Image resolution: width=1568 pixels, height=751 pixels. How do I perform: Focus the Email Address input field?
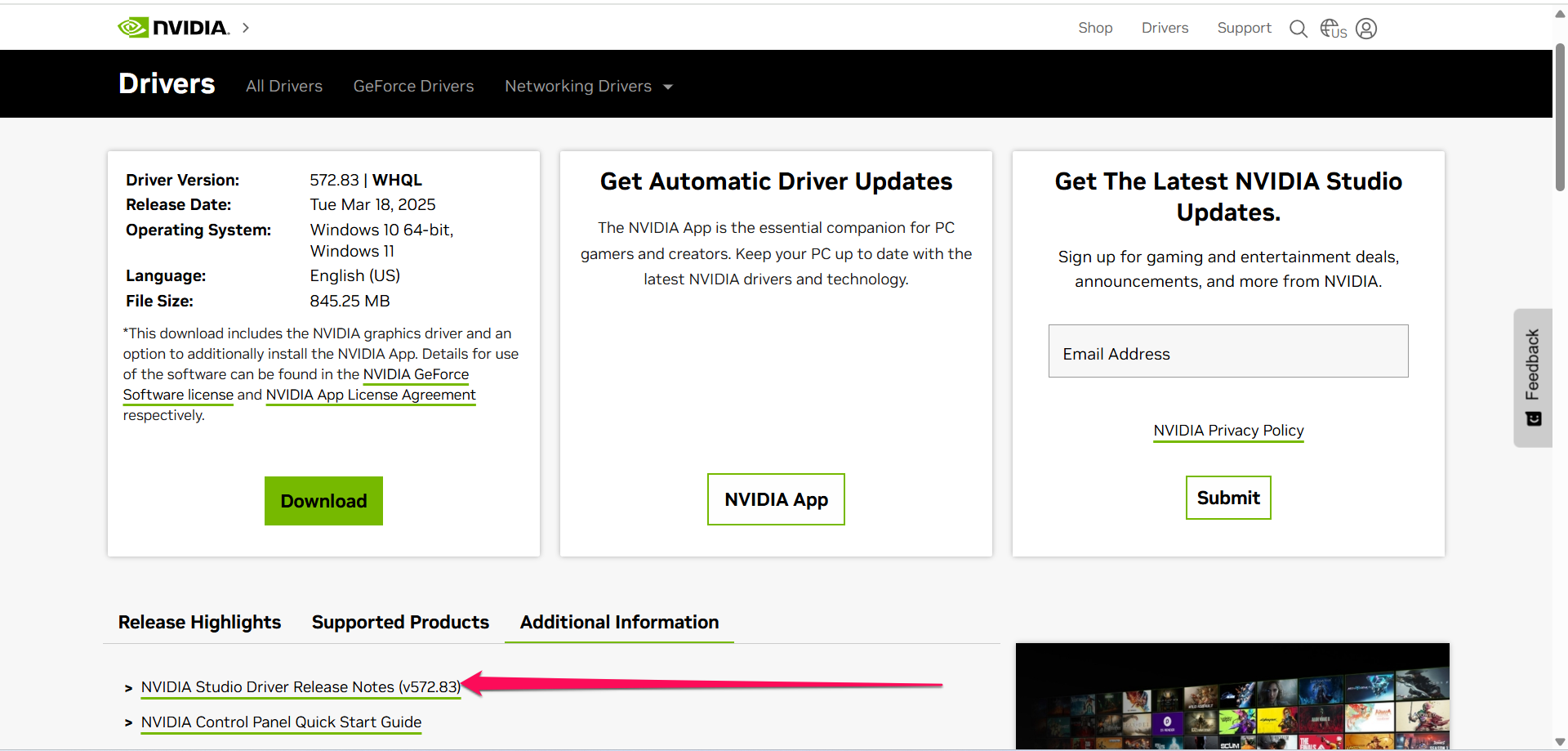(x=1227, y=351)
